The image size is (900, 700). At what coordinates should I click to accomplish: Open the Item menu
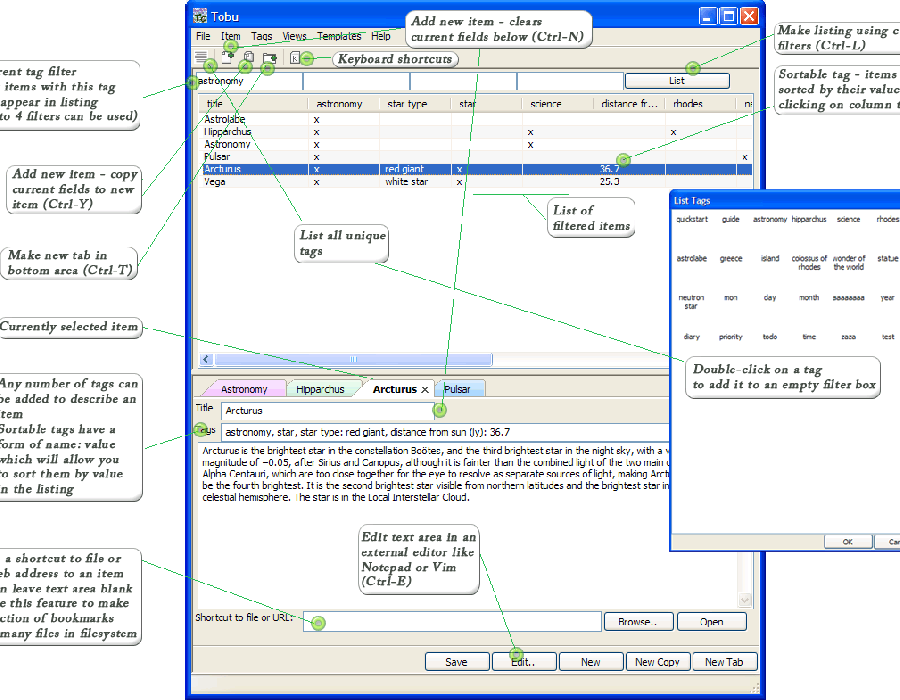(231, 36)
